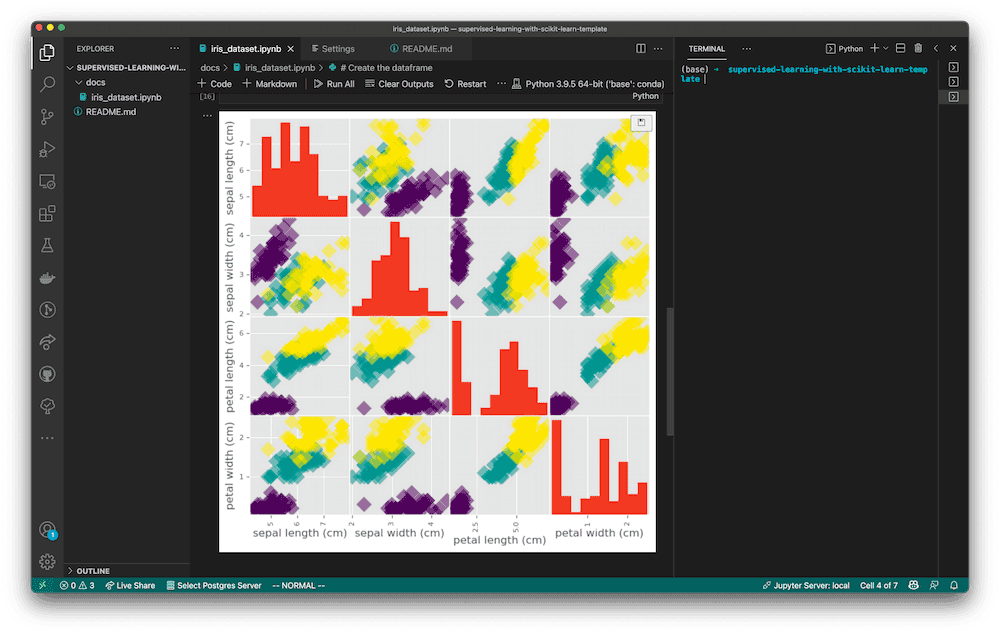Open the Extensions view

tap(47, 213)
